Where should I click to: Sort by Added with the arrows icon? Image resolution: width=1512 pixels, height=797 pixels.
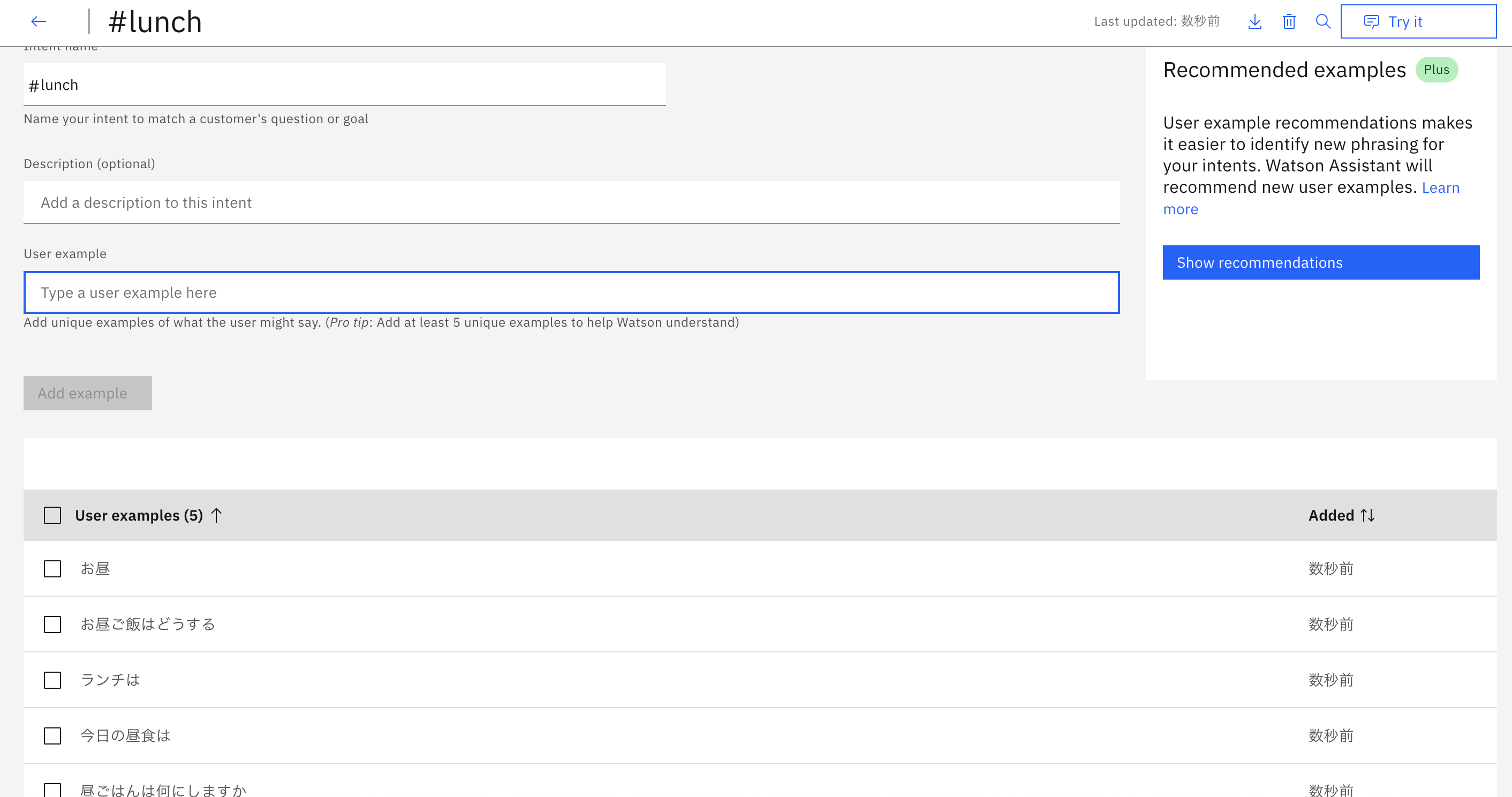pos(1367,515)
